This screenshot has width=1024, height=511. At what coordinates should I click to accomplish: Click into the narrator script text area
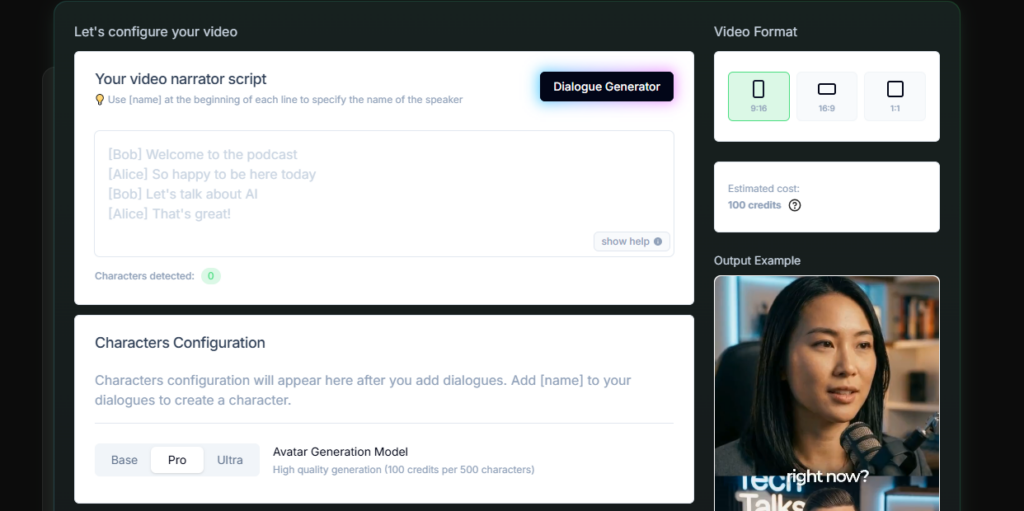384,193
